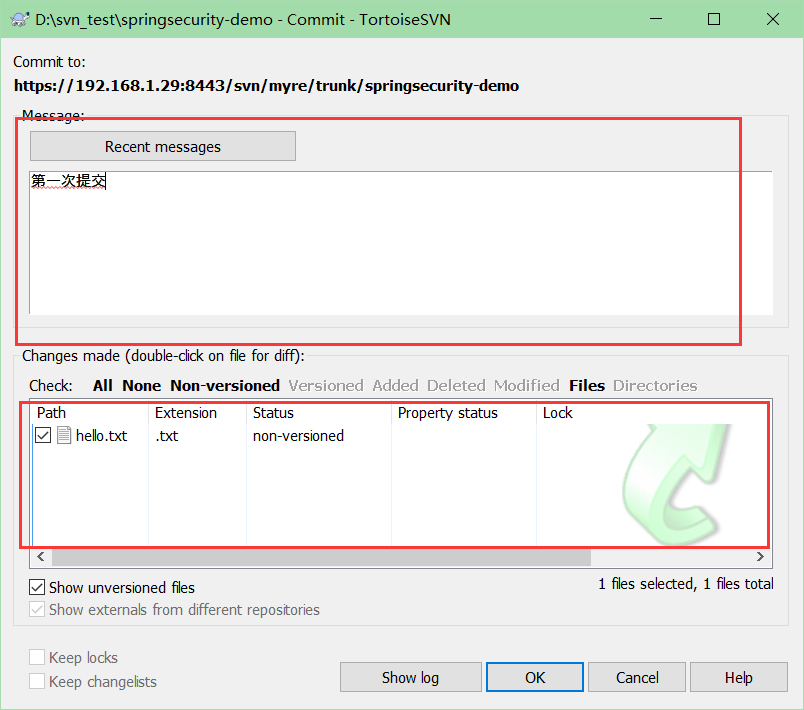Maximize the Commit window
804x710 pixels.
pyautogui.click(x=714, y=19)
